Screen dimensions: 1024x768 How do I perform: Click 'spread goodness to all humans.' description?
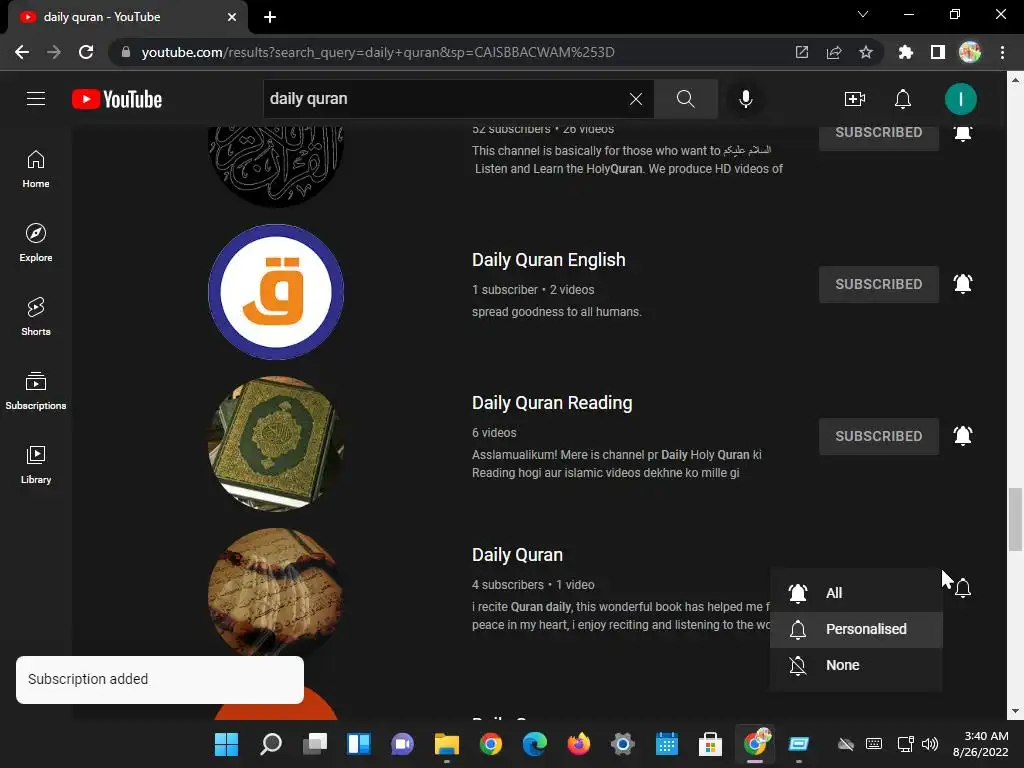pos(556,312)
